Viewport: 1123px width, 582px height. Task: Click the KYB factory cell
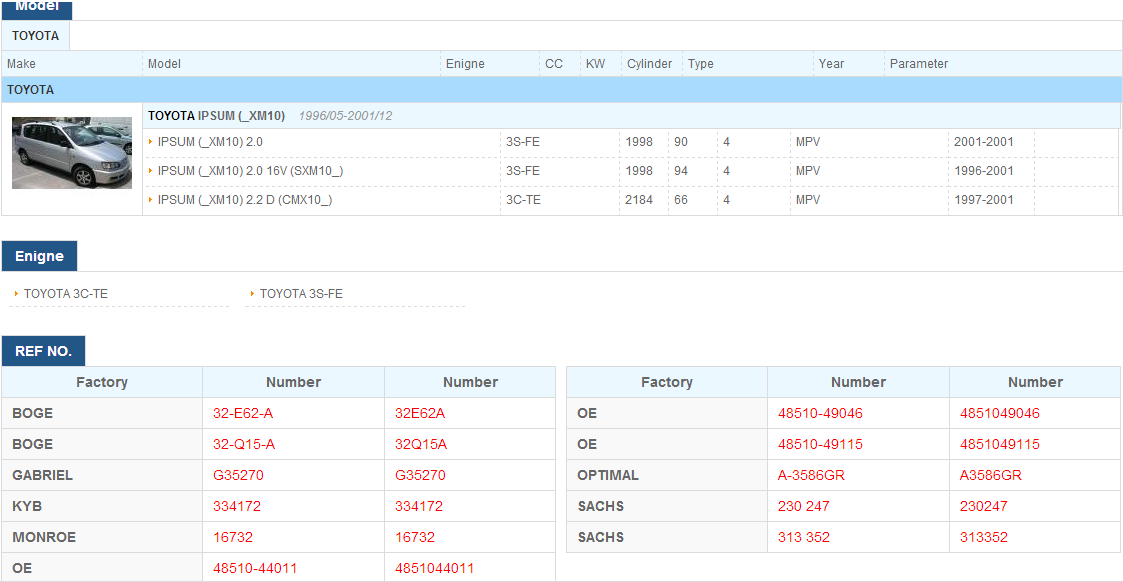tap(102, 506)
